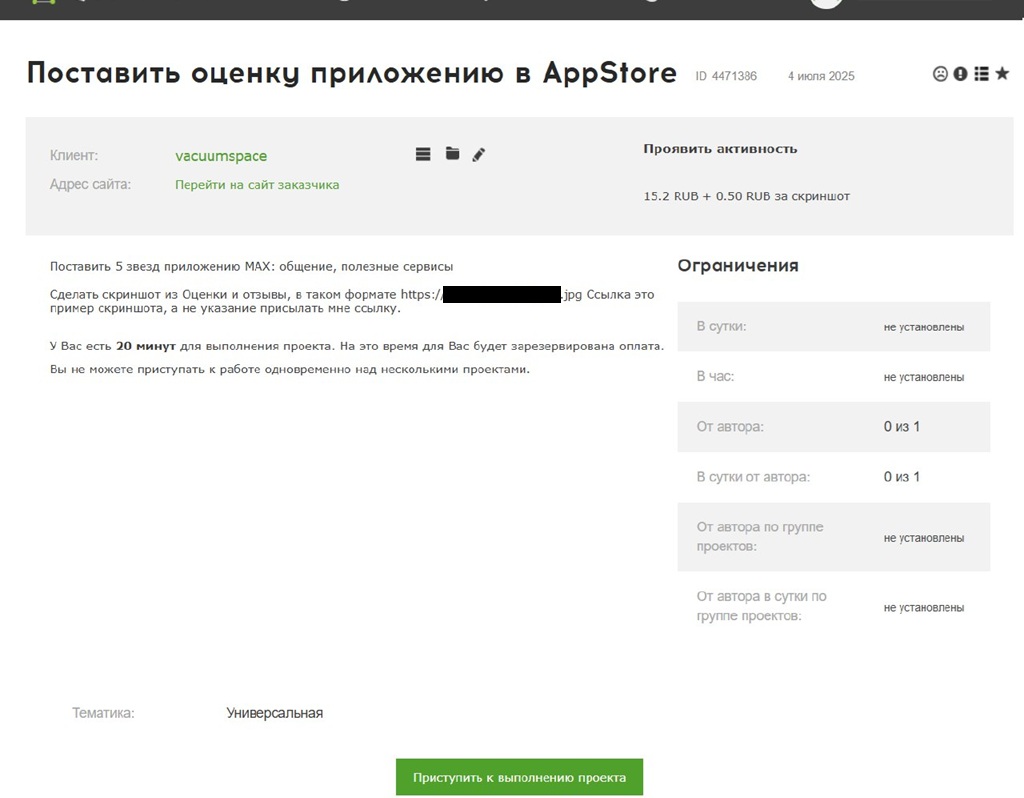The width and height of the screenshot is (1024, 798).
Task: Click the pencil icon next to client
Action: [x=479, y=155]
